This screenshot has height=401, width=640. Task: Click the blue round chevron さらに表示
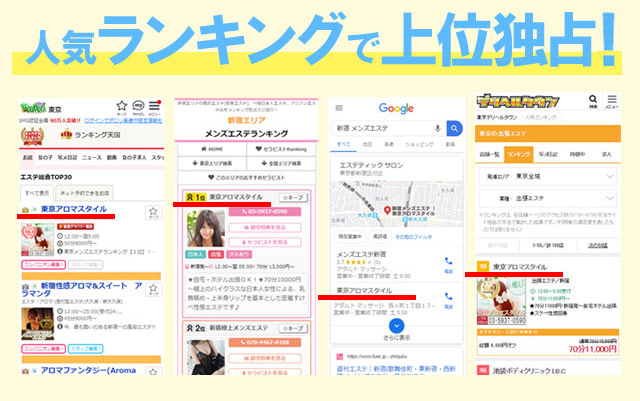pos(396,326)
